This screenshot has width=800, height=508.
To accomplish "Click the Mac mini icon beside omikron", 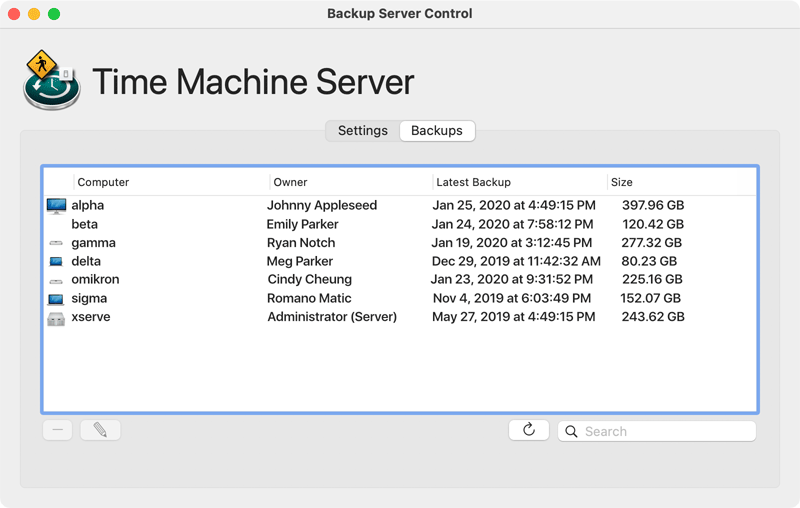I will coord(56,281).
